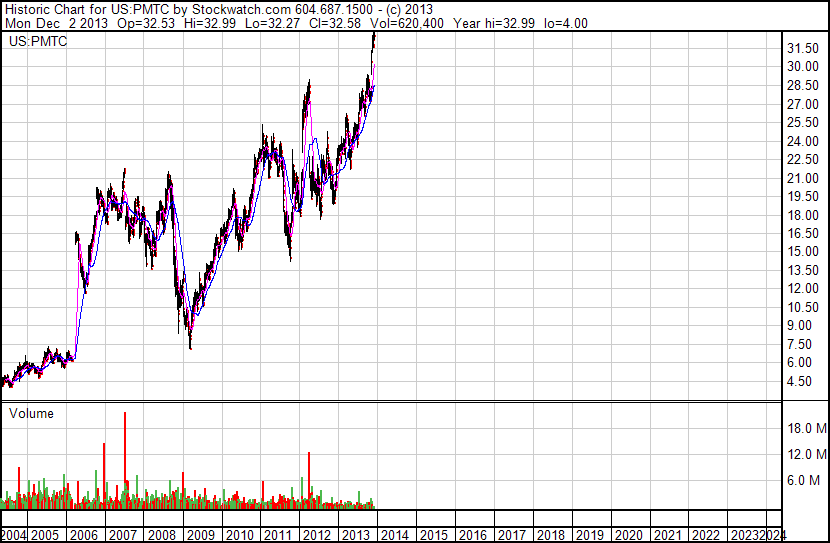Click the Year hi=32.99 value in header

click(x=494, y=23)
